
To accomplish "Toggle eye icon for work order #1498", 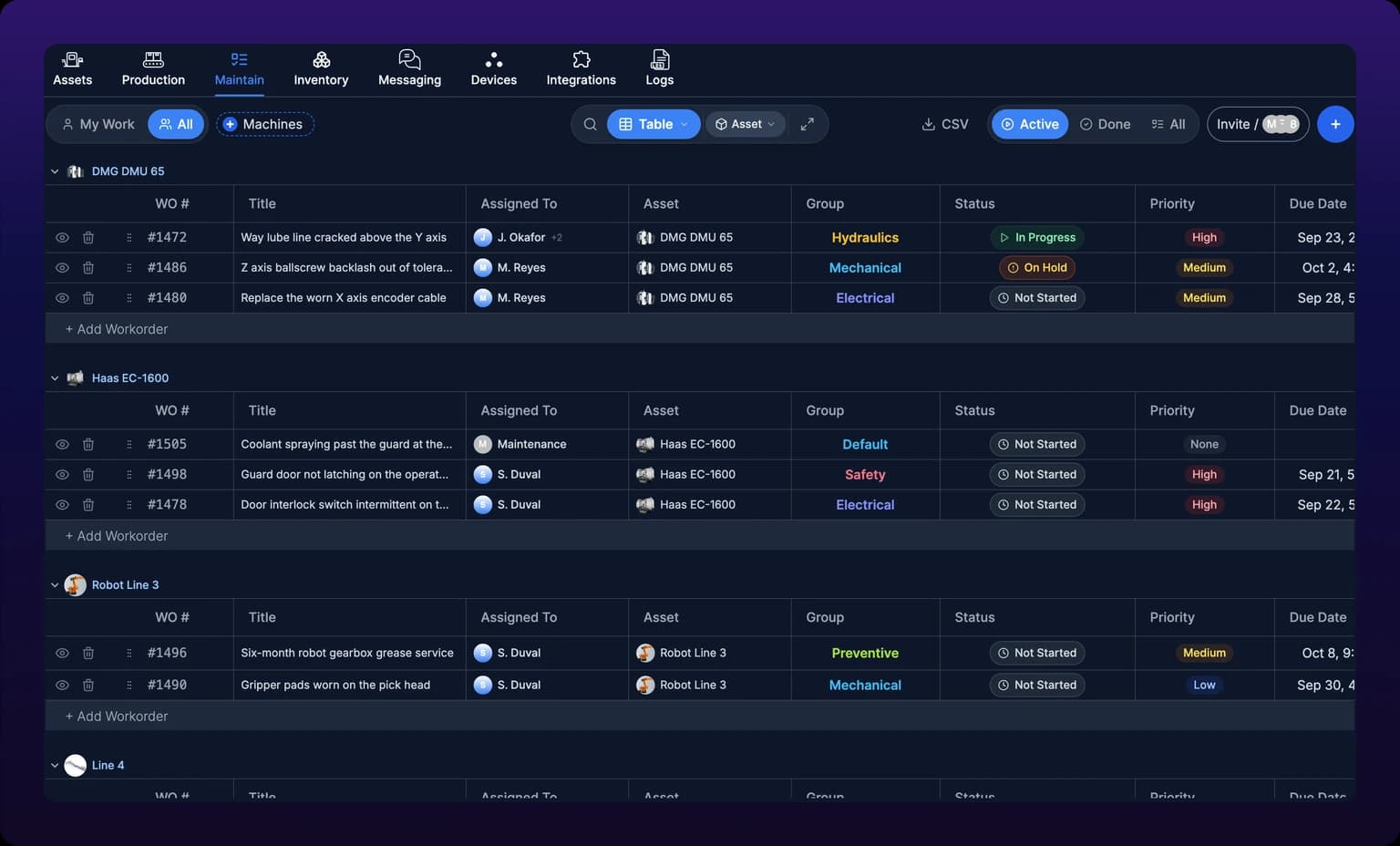I will coord(62,474).
